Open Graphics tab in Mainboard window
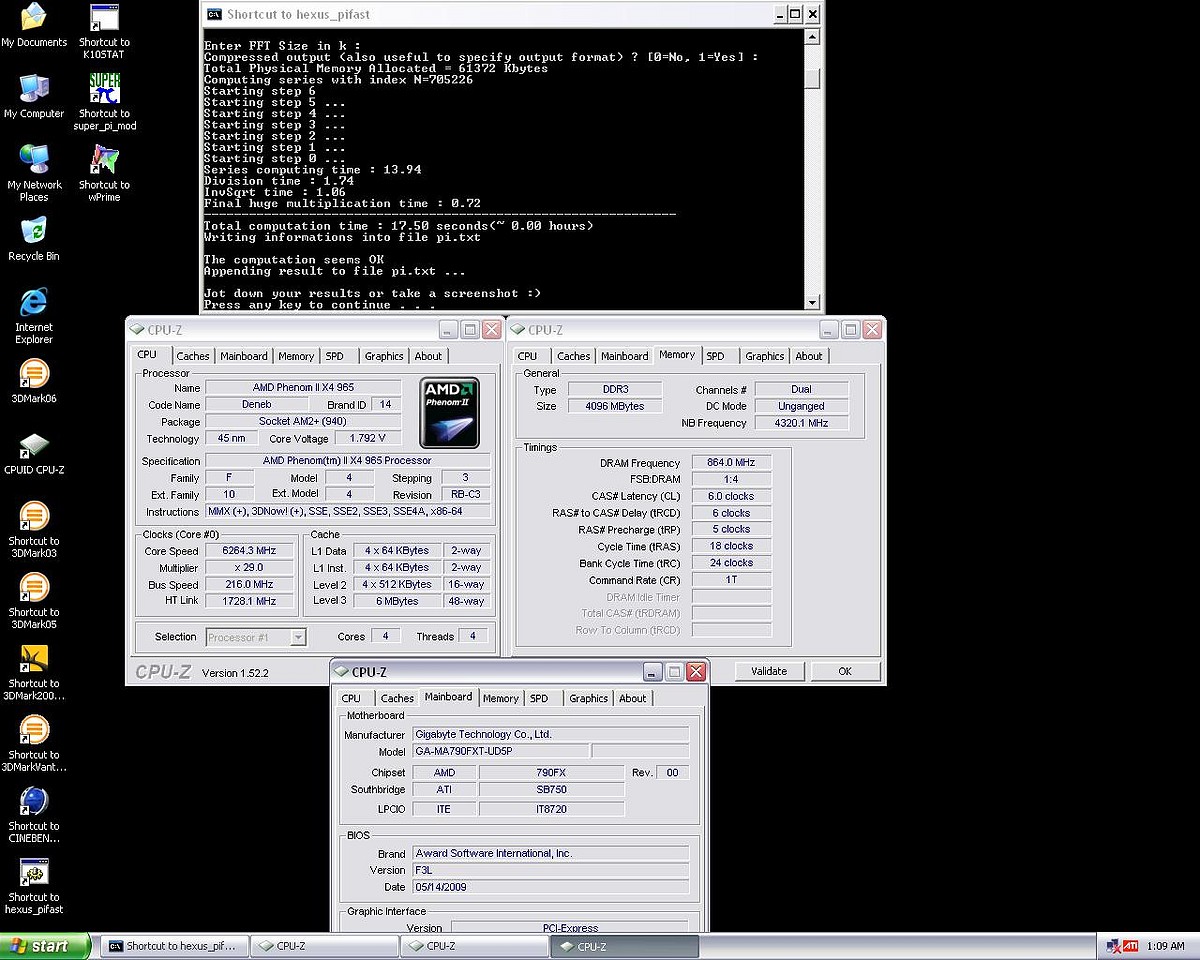The height and width of the screenshot is (960, 1200). tap(588, 698)
